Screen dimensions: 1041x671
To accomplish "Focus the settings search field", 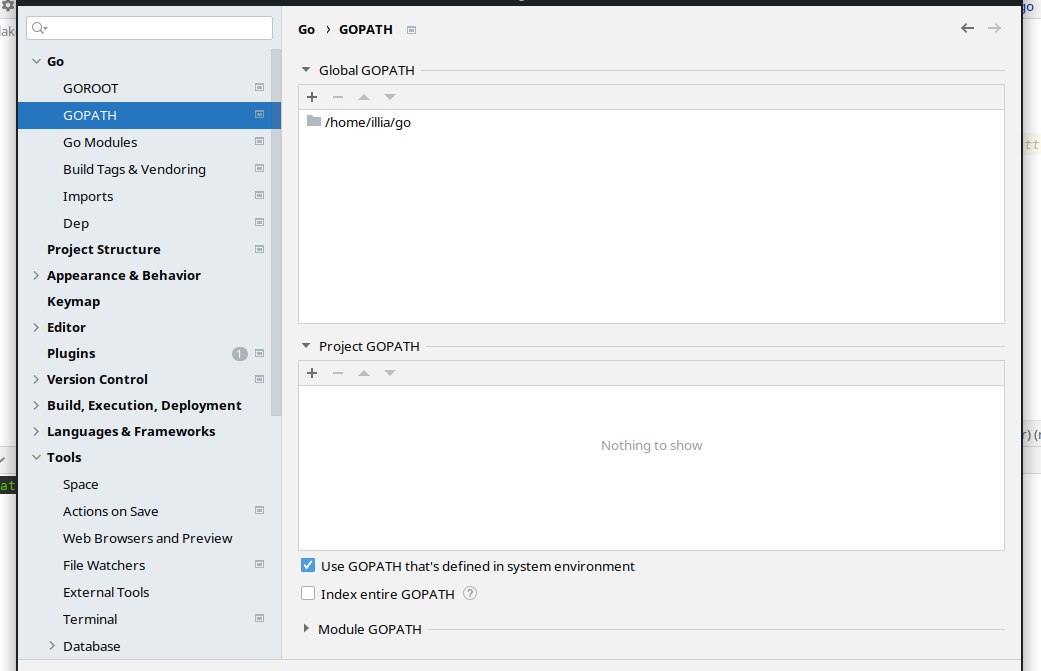I will click(x=149, y=28).
